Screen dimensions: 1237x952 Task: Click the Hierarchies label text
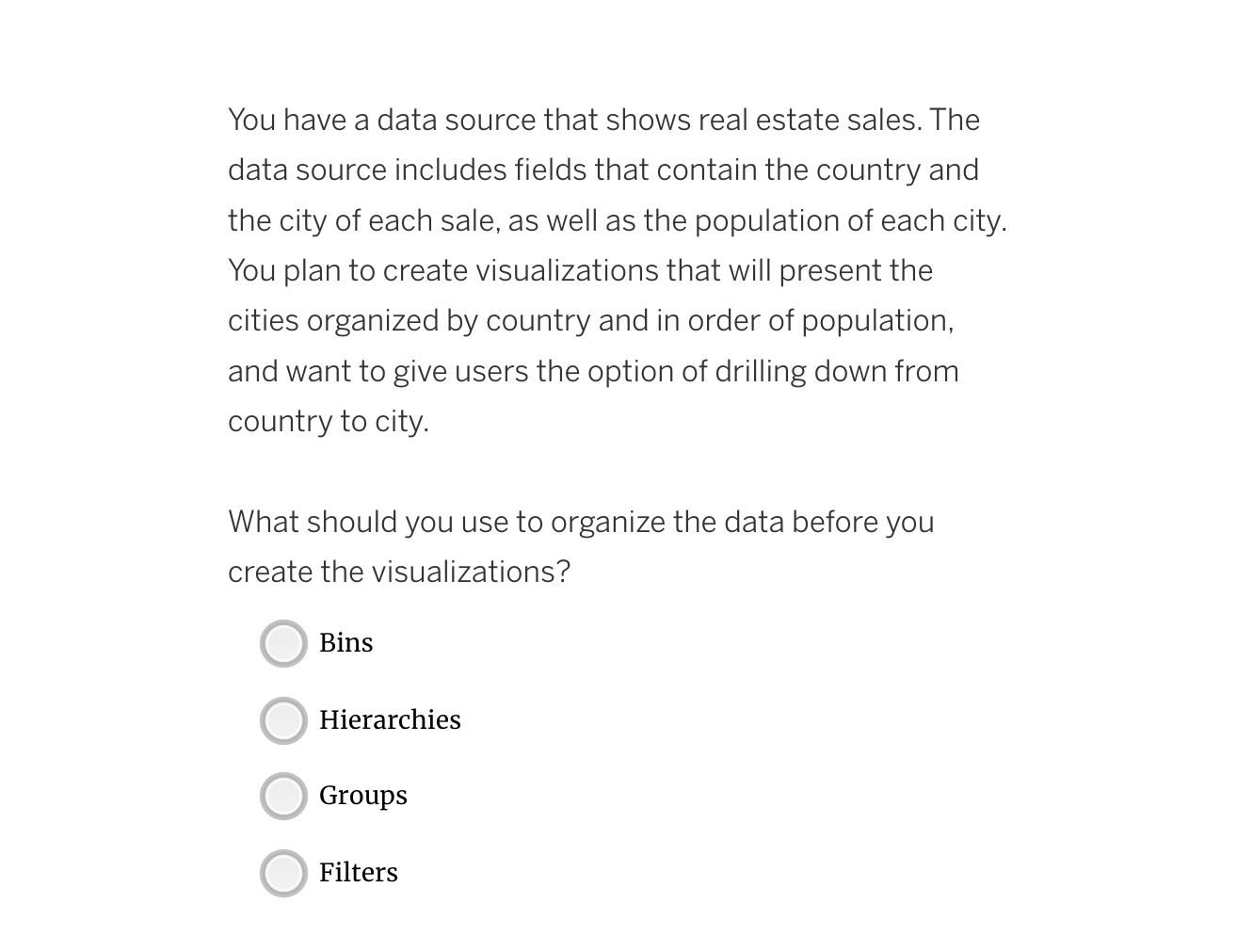(390, 720)
